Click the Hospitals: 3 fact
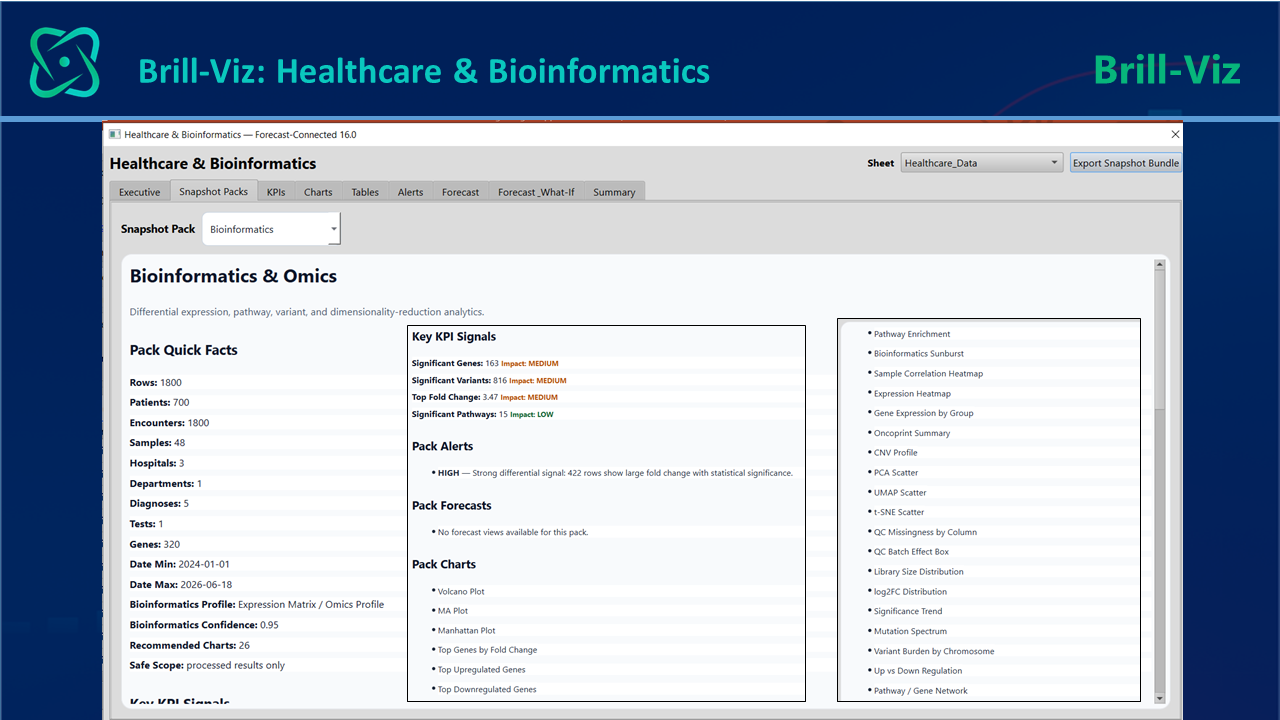This screenshot has width=1280, height=720. pyautogui.click(x=157, y=464)
